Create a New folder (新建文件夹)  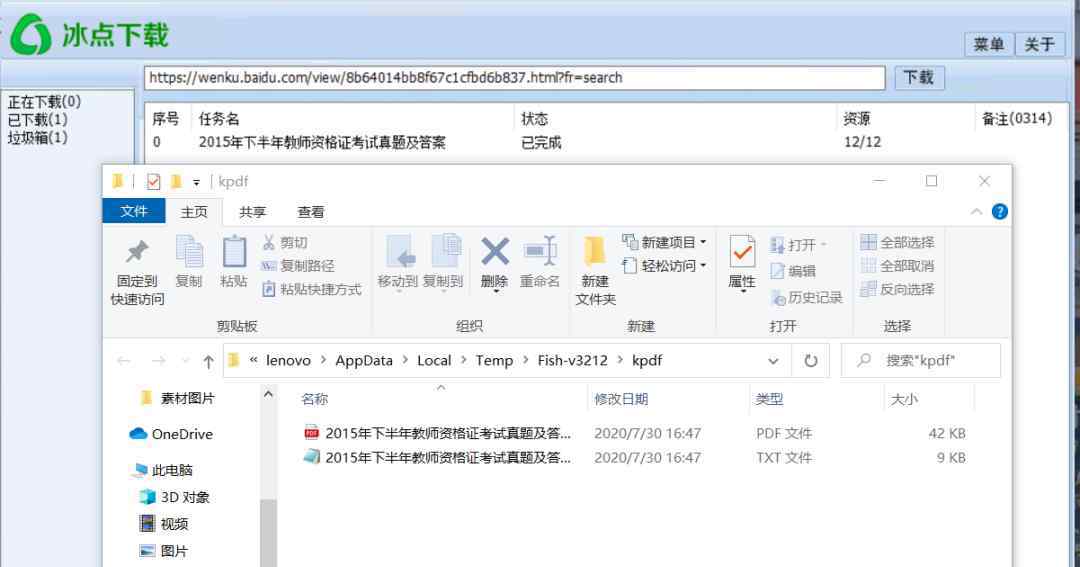click(x=595, y=271)
